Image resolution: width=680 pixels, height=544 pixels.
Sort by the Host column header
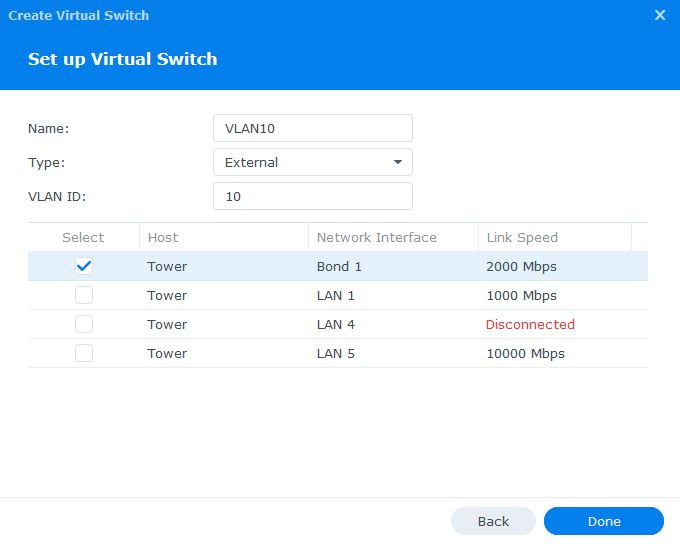[163, 237]
